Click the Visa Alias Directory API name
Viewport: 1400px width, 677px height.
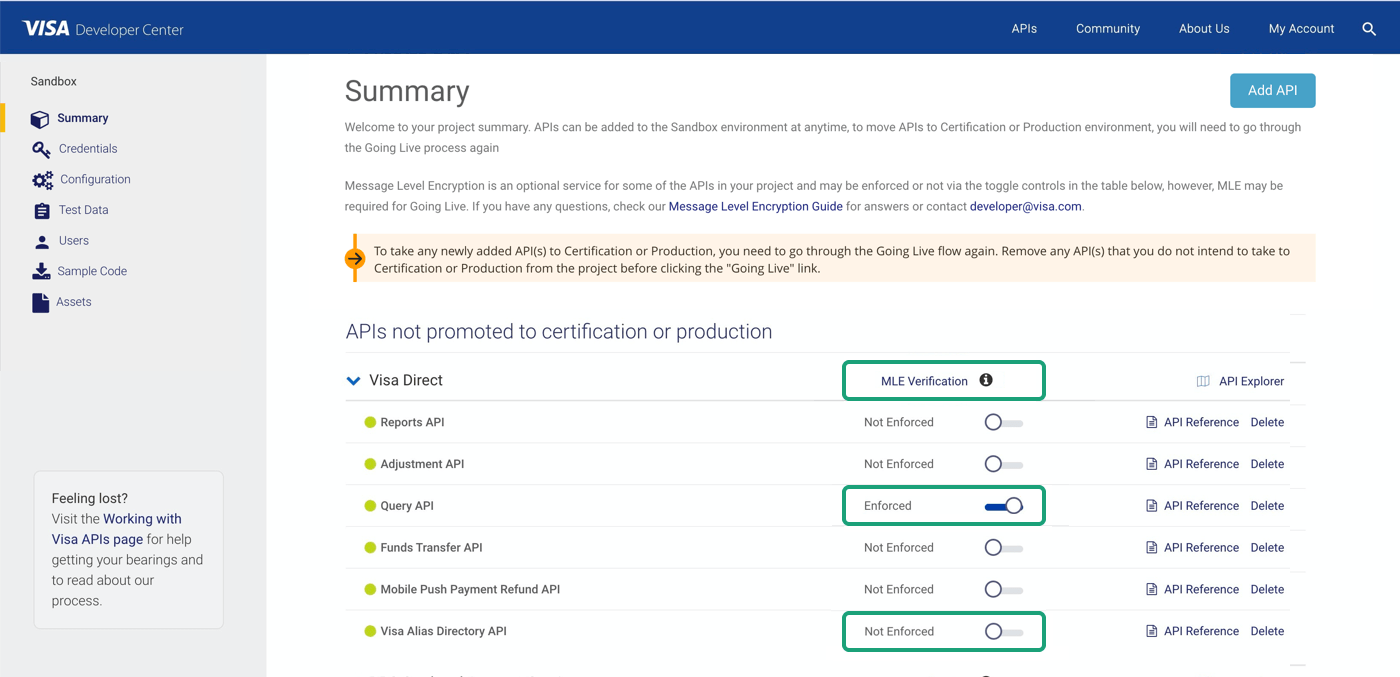[443, 632]
